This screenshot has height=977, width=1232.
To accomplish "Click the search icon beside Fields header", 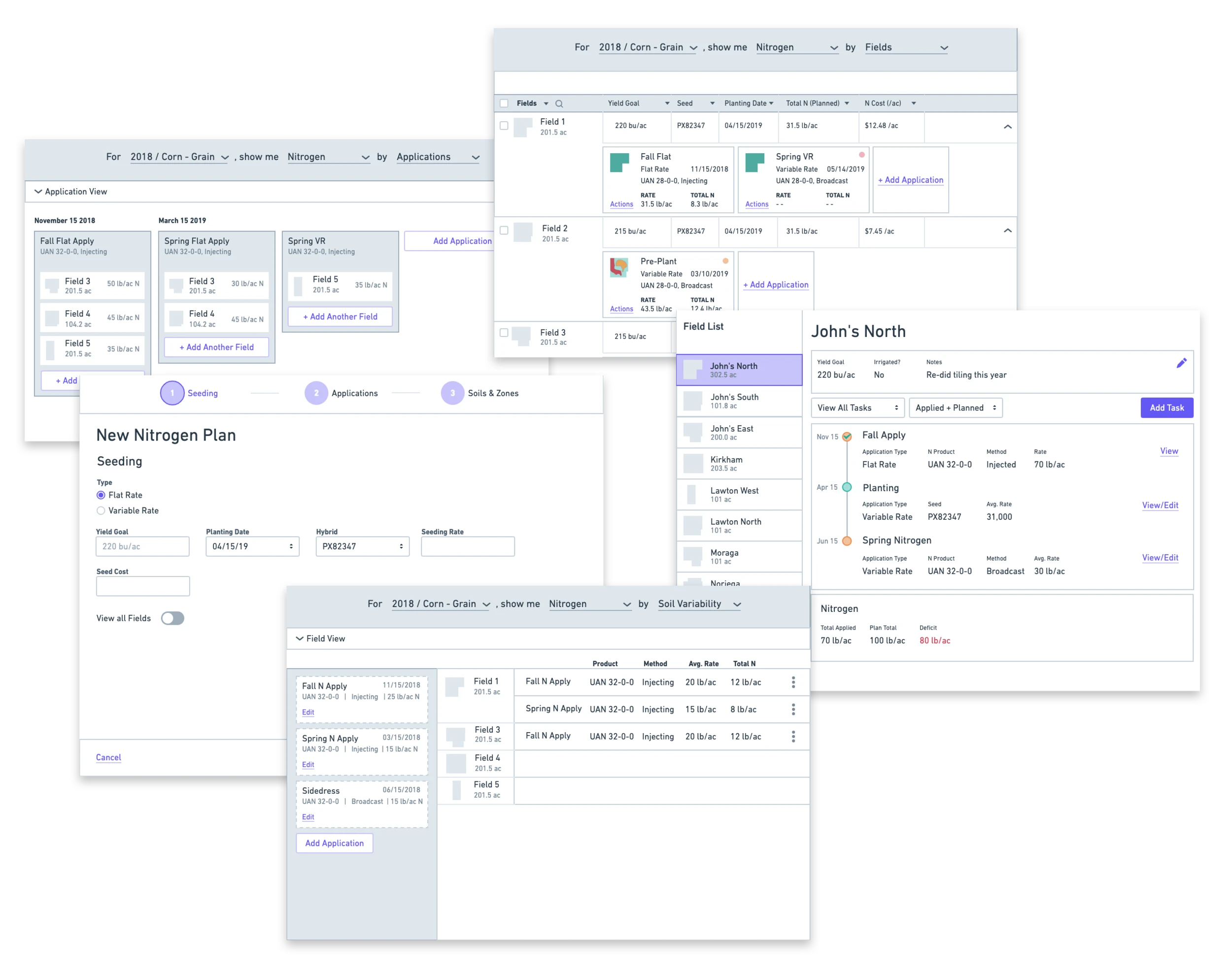I will click(559, 103).
